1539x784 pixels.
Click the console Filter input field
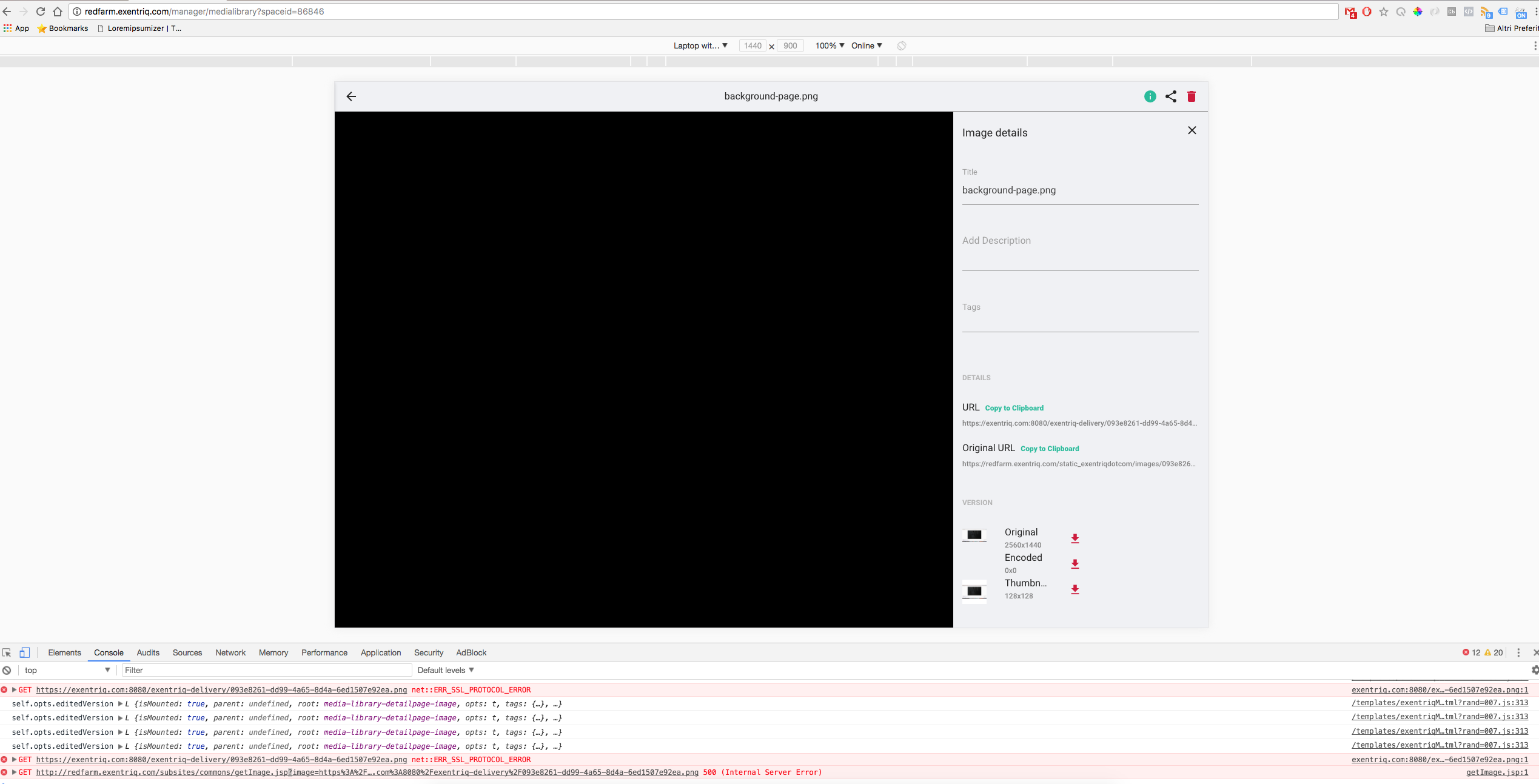(x=266, y=670)
